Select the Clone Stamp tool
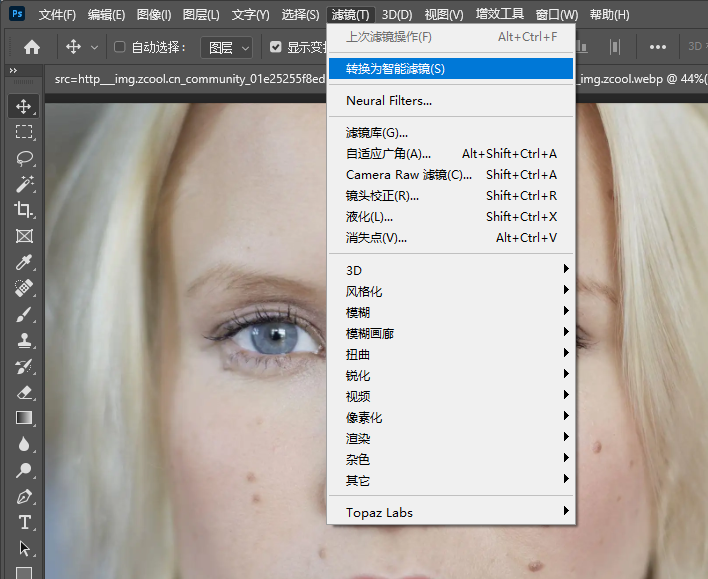The image size is (708, 579). [25, 340]
